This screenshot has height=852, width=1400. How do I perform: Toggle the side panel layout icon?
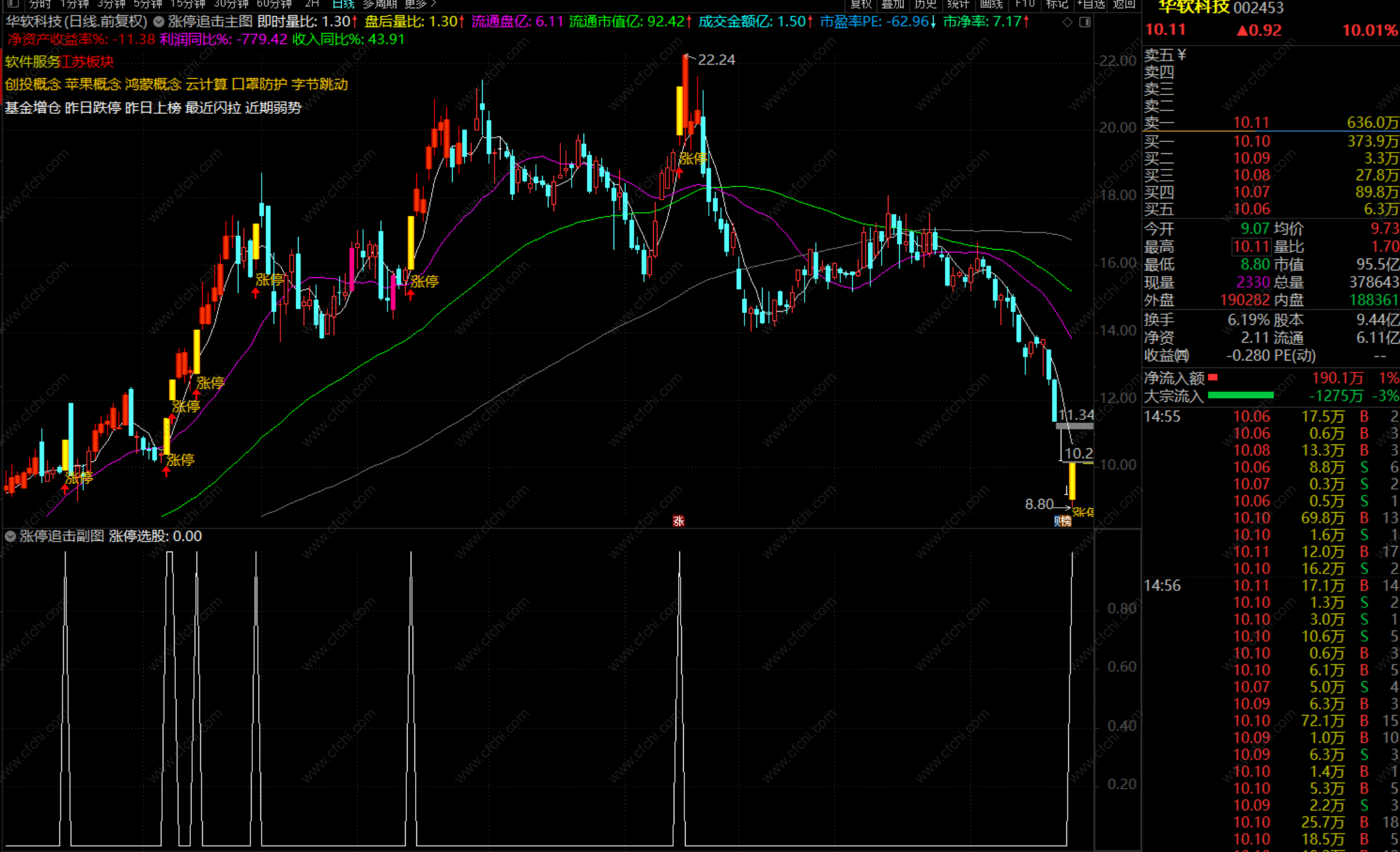tap(1085, 22)
